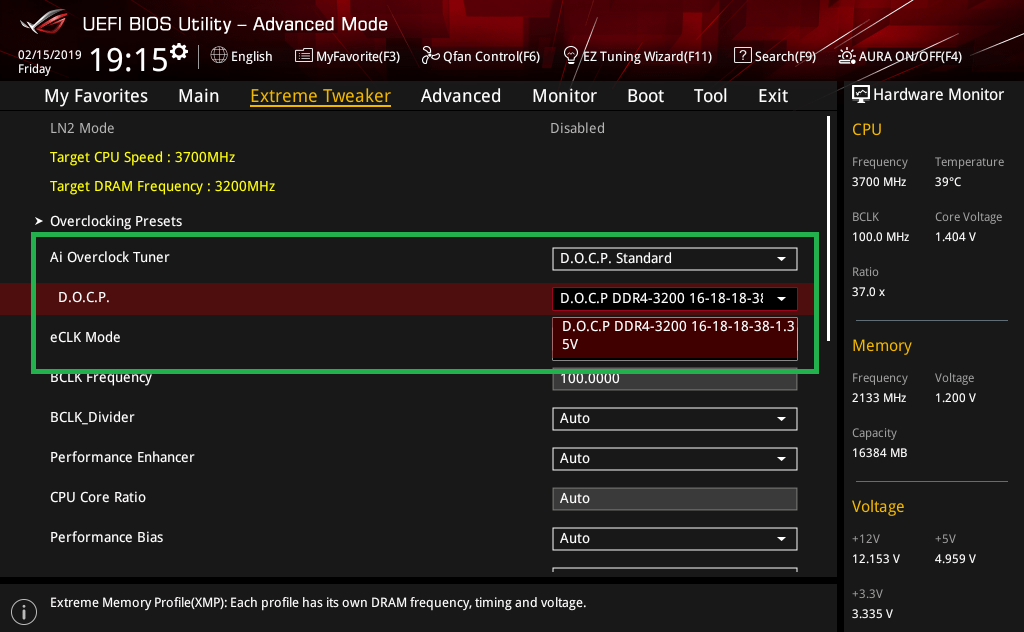
Task: Switch to Main tab
Action: 199,96
